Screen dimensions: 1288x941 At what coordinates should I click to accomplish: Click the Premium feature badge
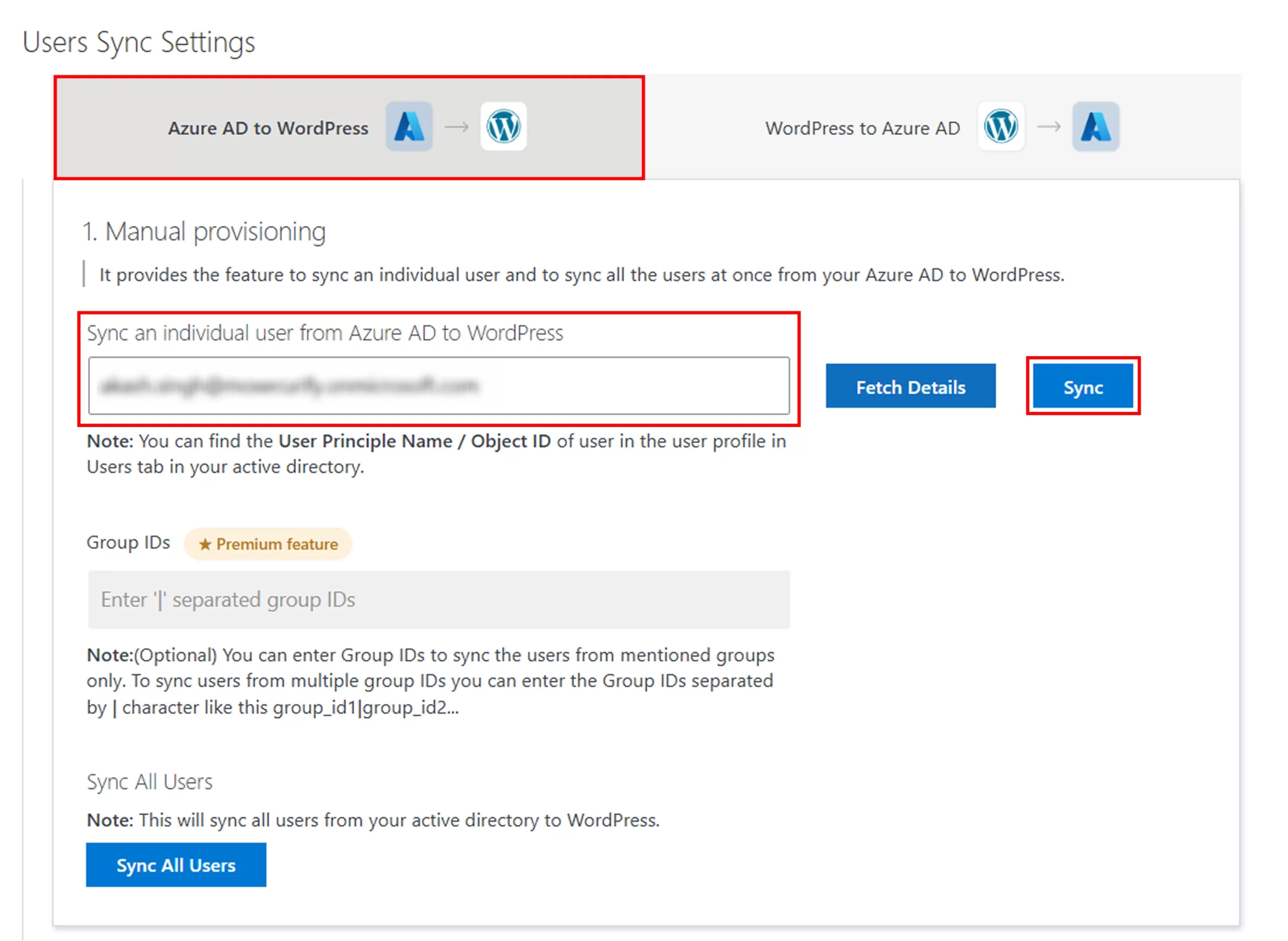(268, 544)
